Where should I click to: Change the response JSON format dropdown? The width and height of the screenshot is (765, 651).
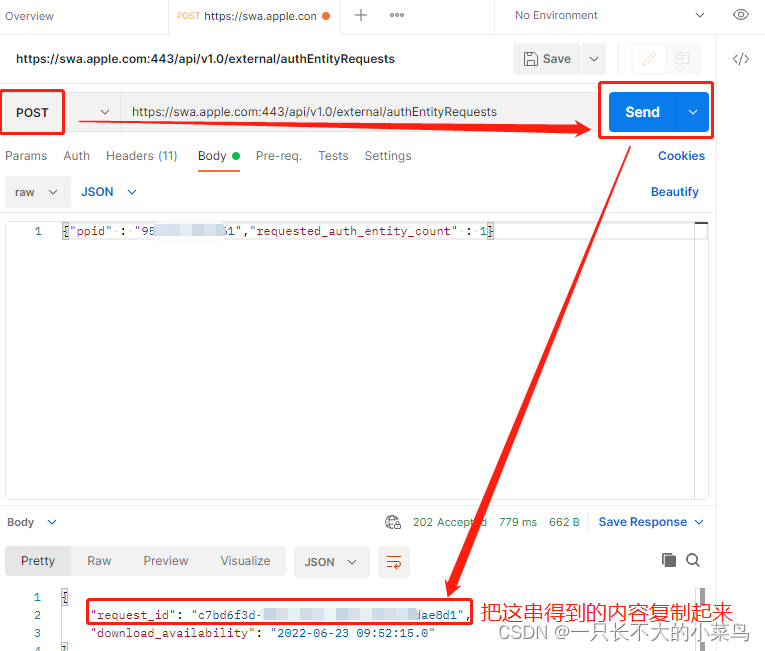tap(331, 562)
